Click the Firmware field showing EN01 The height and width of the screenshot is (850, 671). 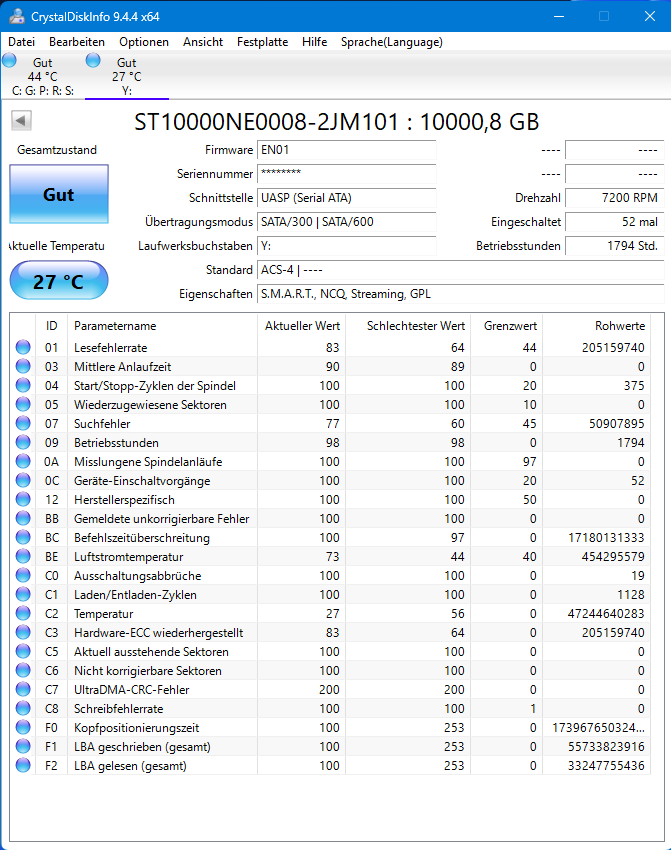point(346,150)
